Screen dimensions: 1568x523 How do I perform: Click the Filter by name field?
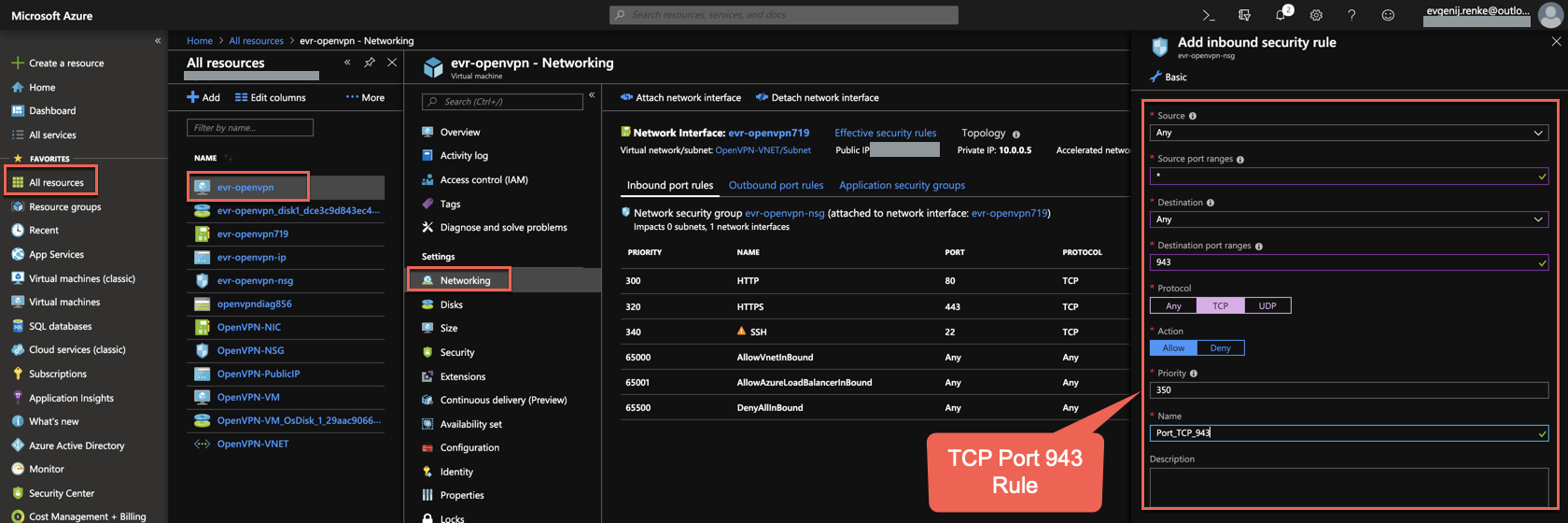click(250, 127)
